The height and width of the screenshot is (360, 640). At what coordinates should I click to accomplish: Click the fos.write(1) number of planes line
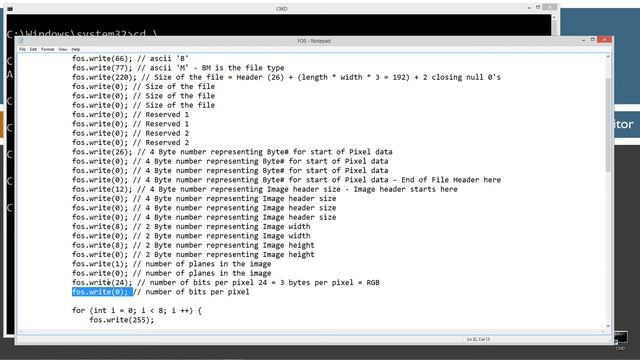(x=171, y=264)
